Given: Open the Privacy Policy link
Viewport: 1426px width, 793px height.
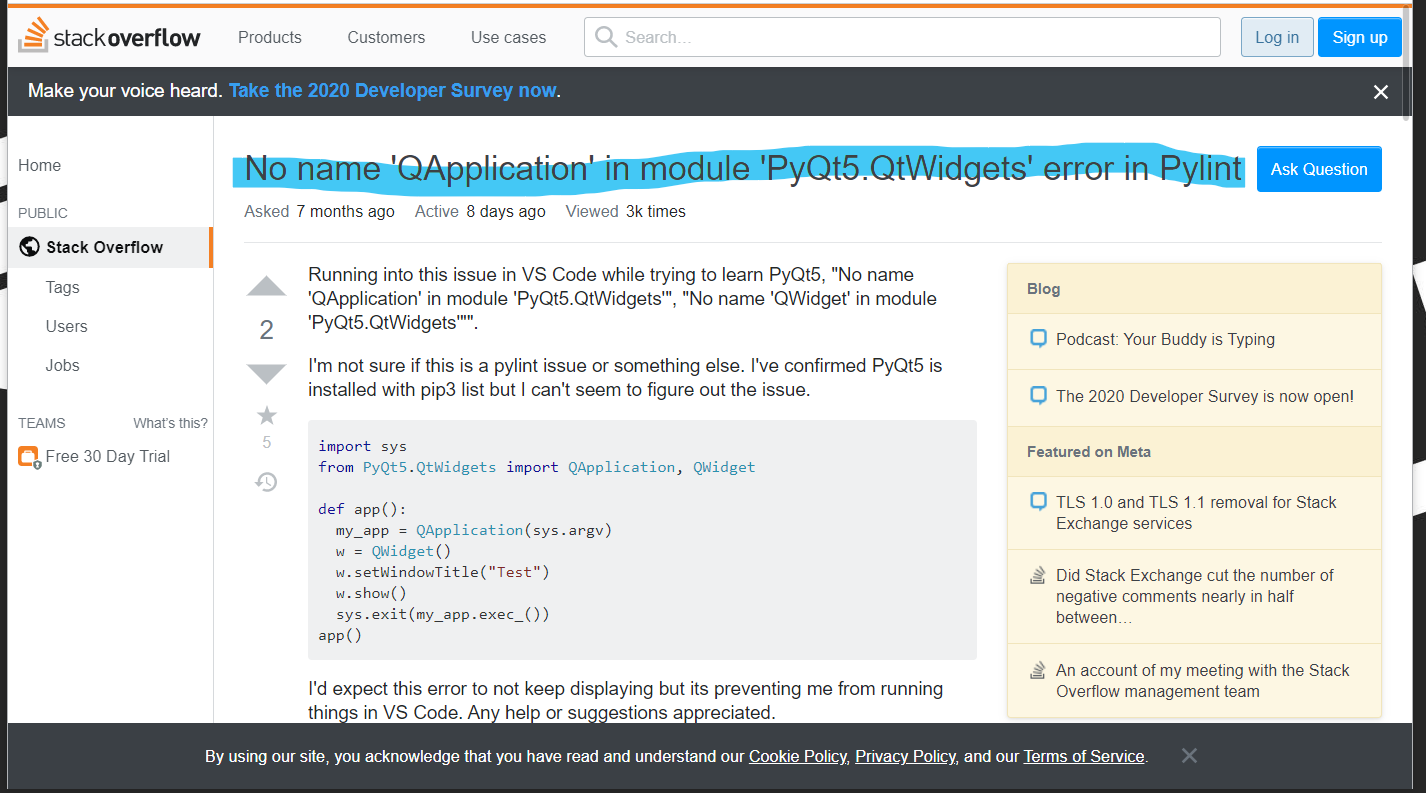Looking at the screenshot, I should click(x=905, y=756).
